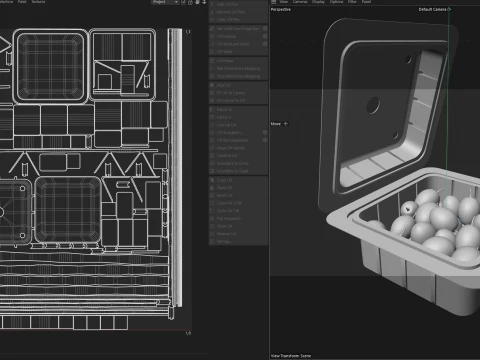This screenshot has width=480, height=360.
Task: Click the camera icon beside Default Camera
Action: click(x=449, y=9)
